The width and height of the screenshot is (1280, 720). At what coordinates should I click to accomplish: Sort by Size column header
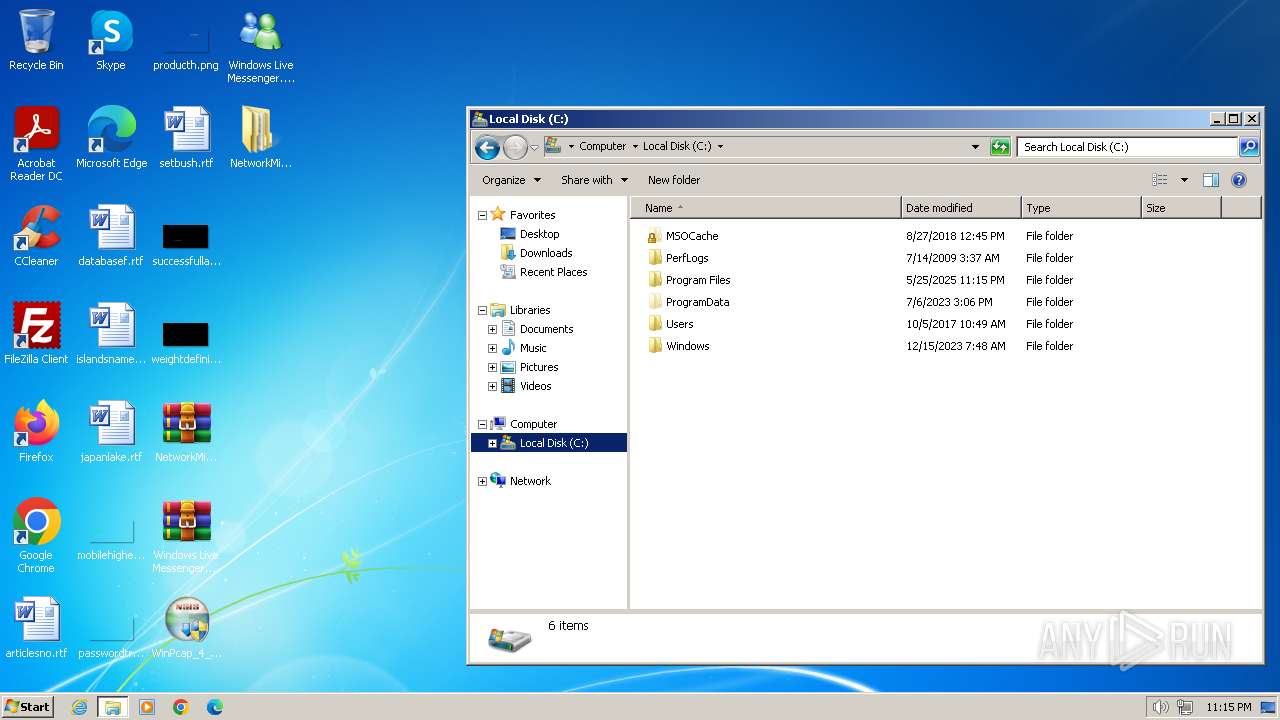click(x=1181, y=208)
